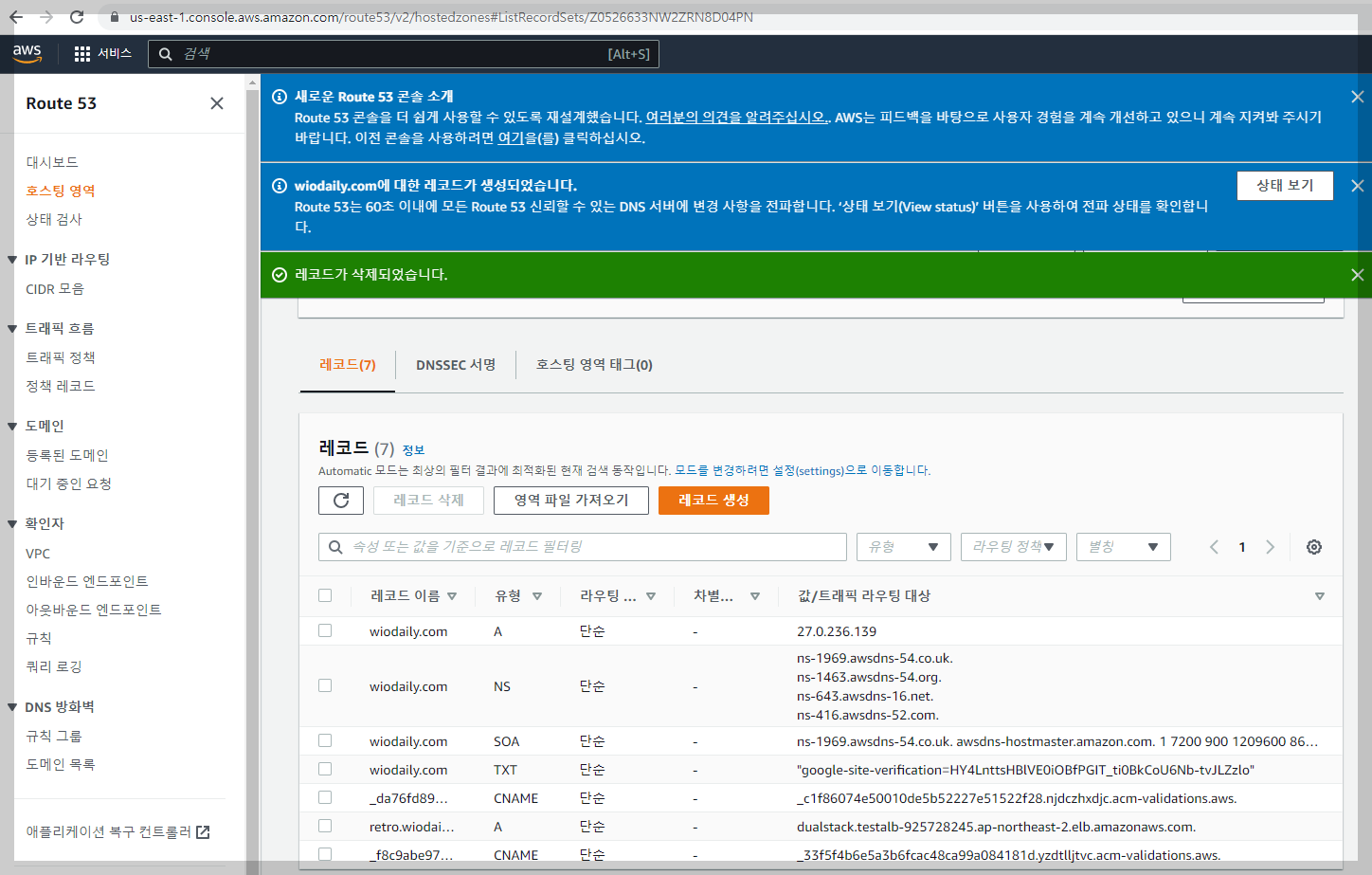Click the info icon in the wiodaily.com created banner

280,186
